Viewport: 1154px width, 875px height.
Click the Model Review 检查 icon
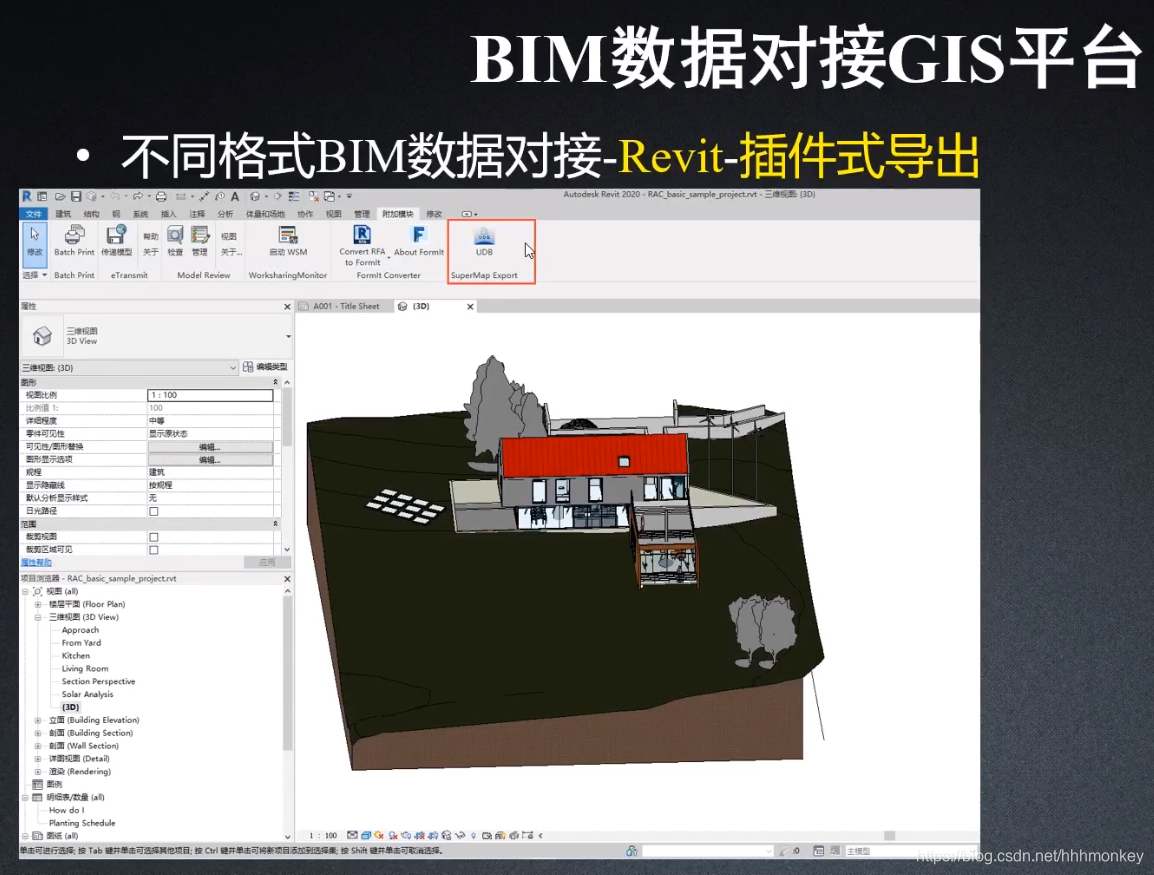(x=175, y=235)
